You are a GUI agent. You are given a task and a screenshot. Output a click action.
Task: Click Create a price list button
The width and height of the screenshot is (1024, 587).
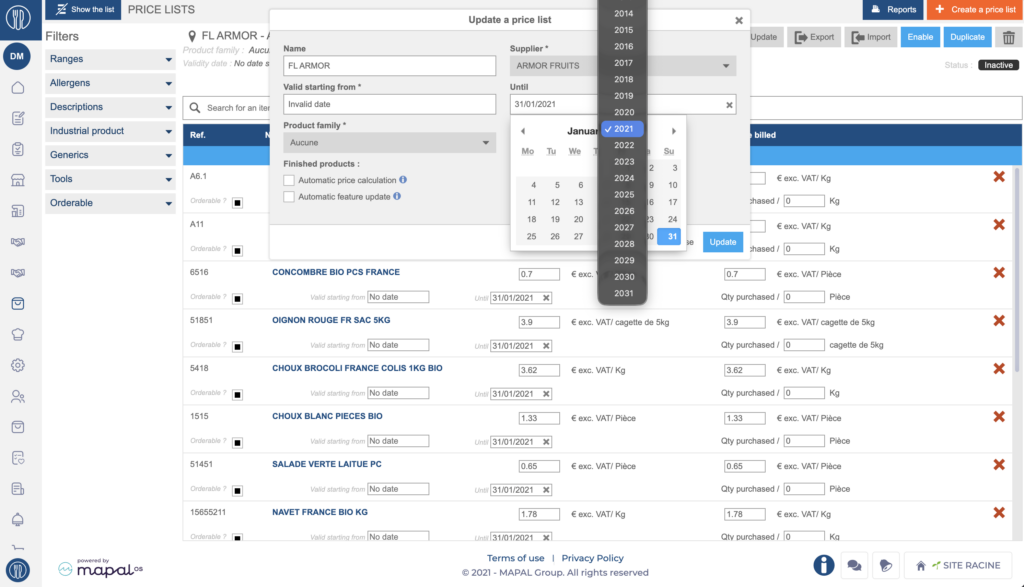[x=975, y=9]
